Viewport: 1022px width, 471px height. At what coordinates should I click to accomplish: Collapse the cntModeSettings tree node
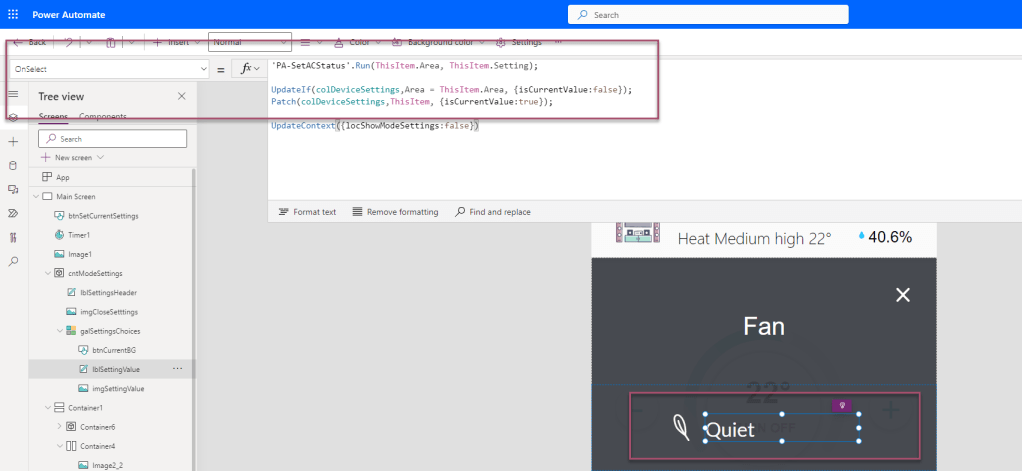(x=48, y=273)
